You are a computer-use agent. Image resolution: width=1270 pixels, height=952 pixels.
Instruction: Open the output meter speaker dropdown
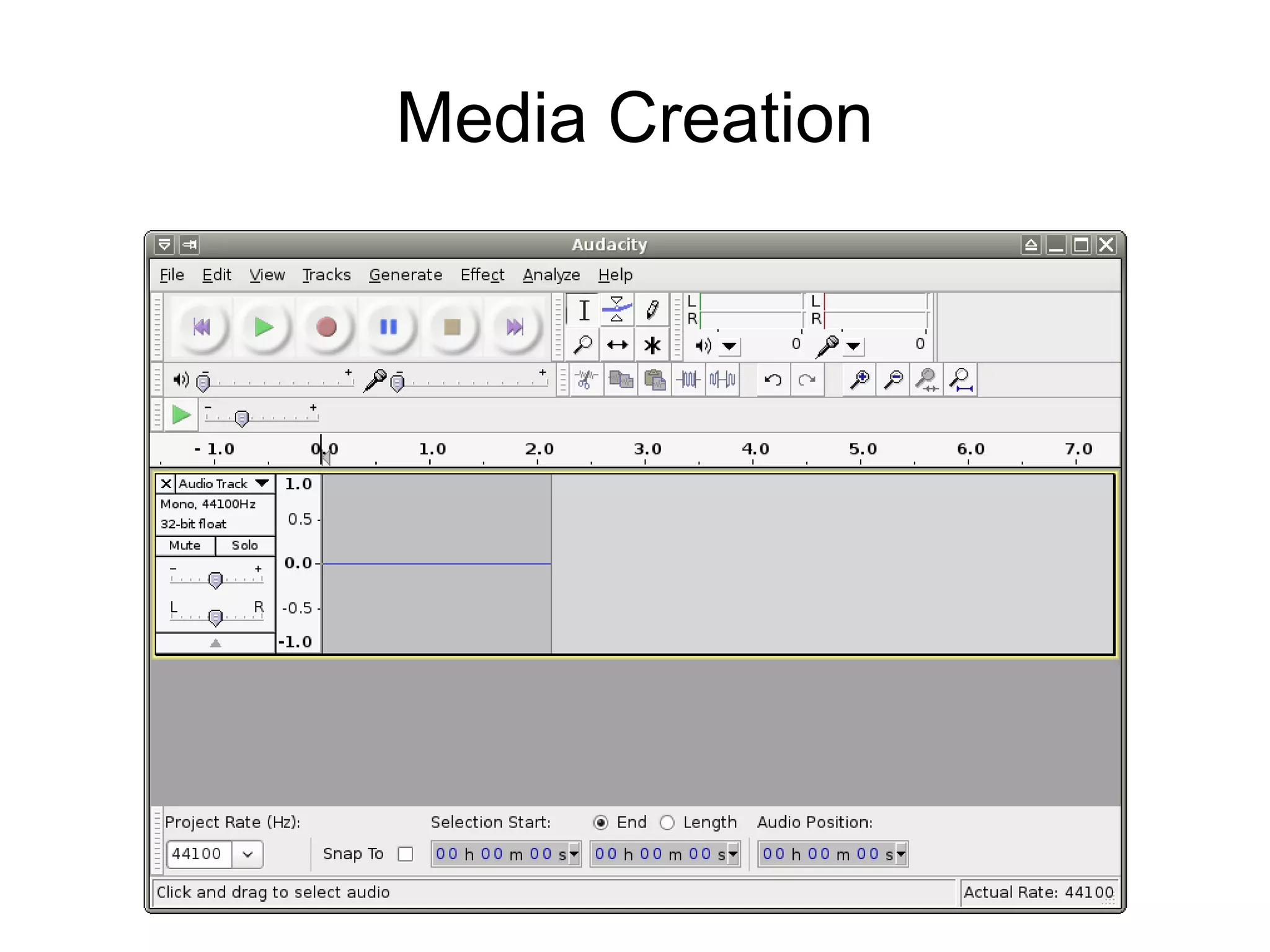(x=729, y=346)
